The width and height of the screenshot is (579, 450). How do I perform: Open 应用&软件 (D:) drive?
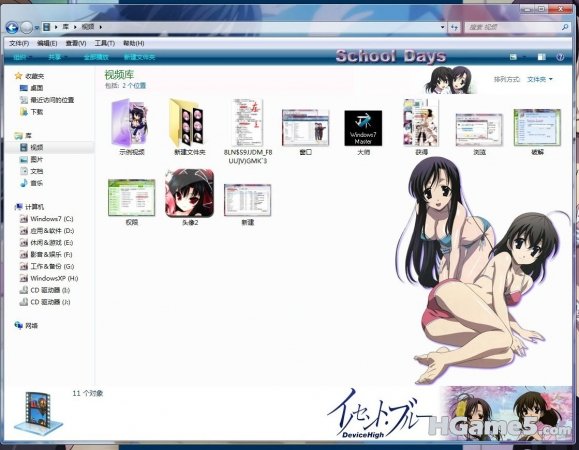(47, 230)
